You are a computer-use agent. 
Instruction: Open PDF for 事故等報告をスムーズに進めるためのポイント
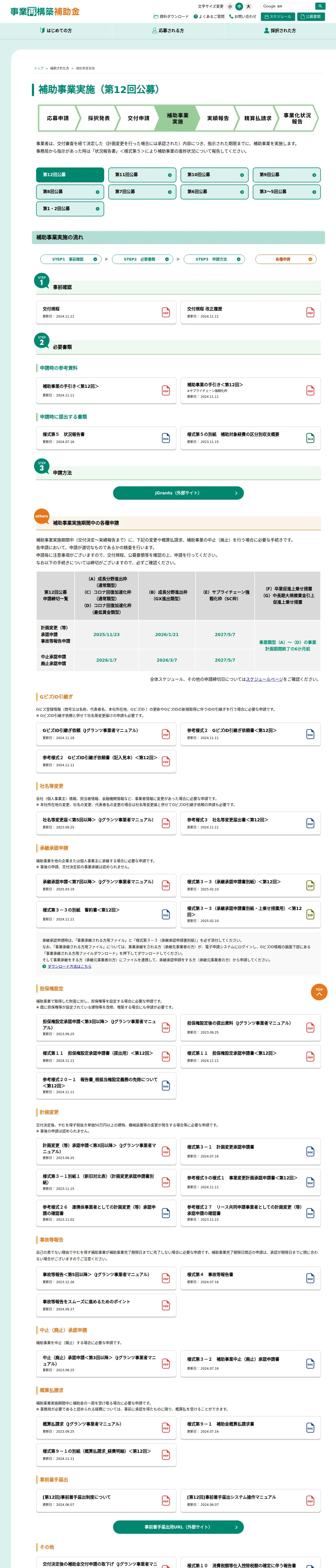pos(165,1305)
